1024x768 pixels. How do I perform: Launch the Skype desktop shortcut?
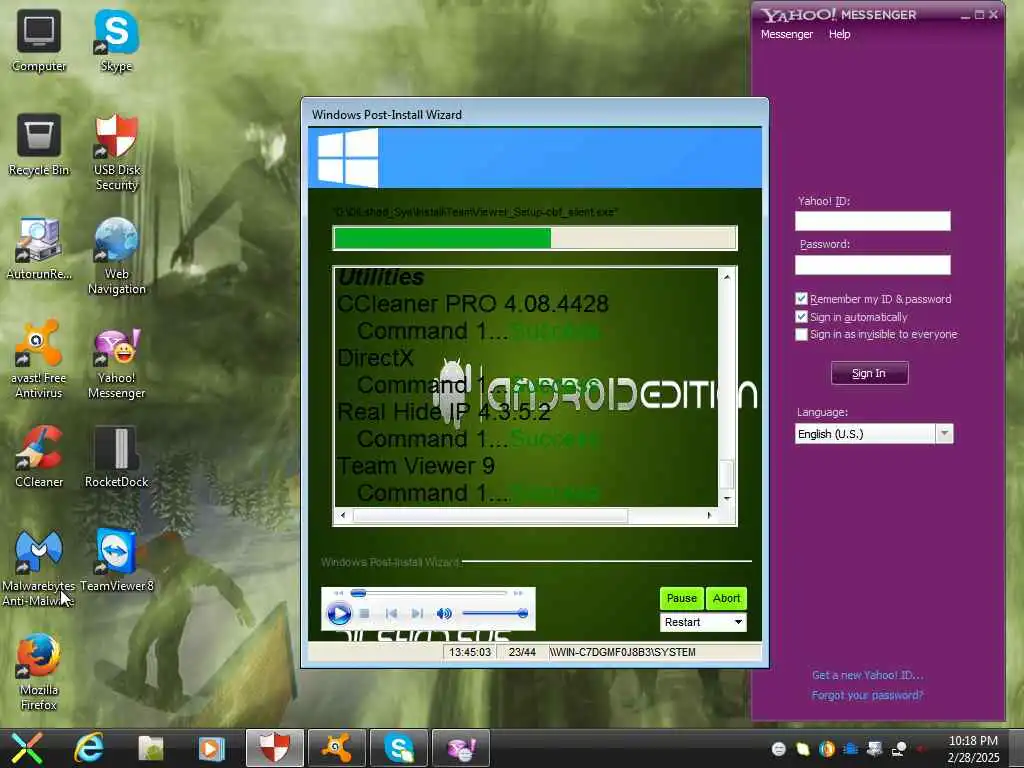(x=116, y=41)
